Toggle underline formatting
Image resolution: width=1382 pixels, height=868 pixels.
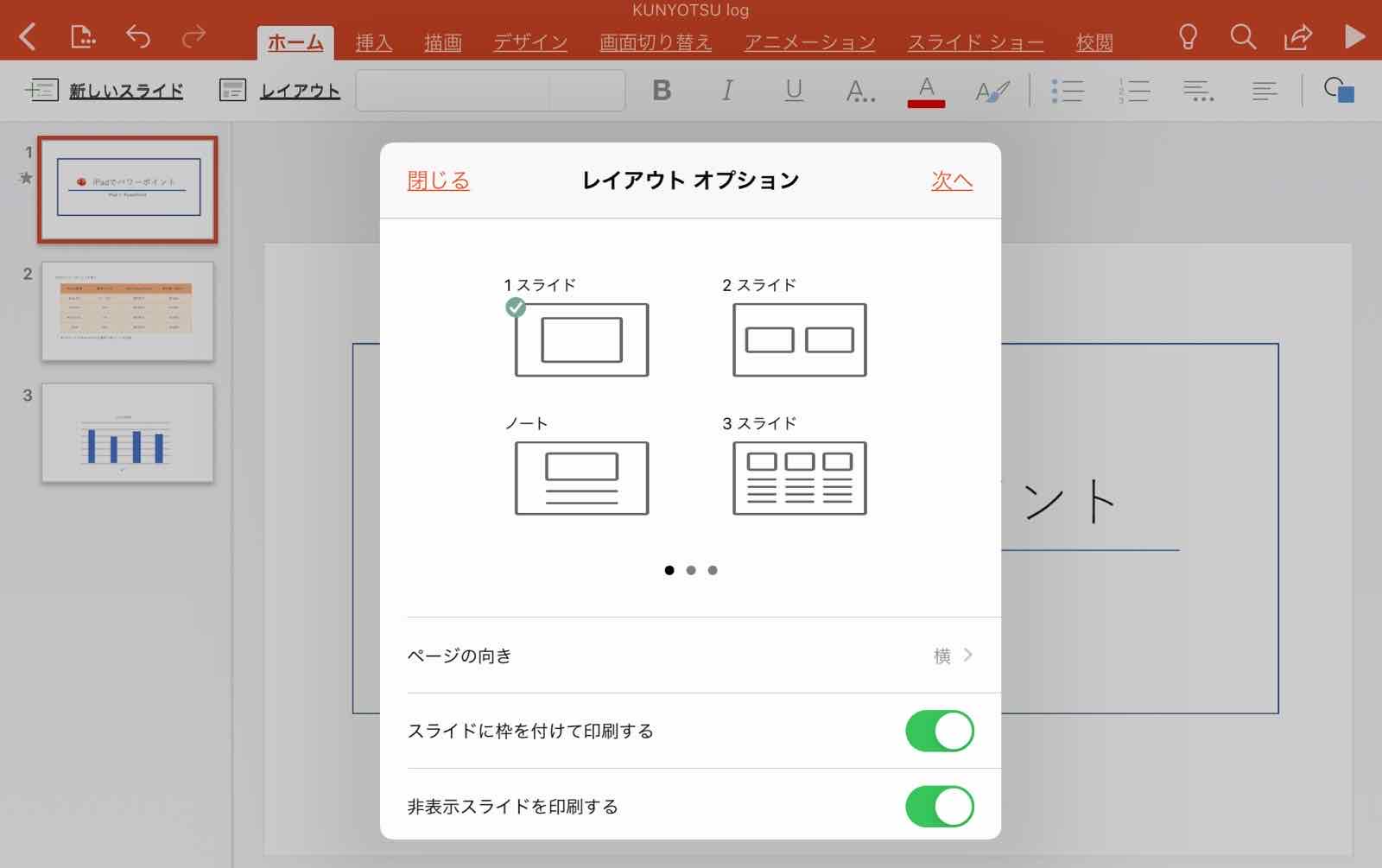click(x=794, y=90)
